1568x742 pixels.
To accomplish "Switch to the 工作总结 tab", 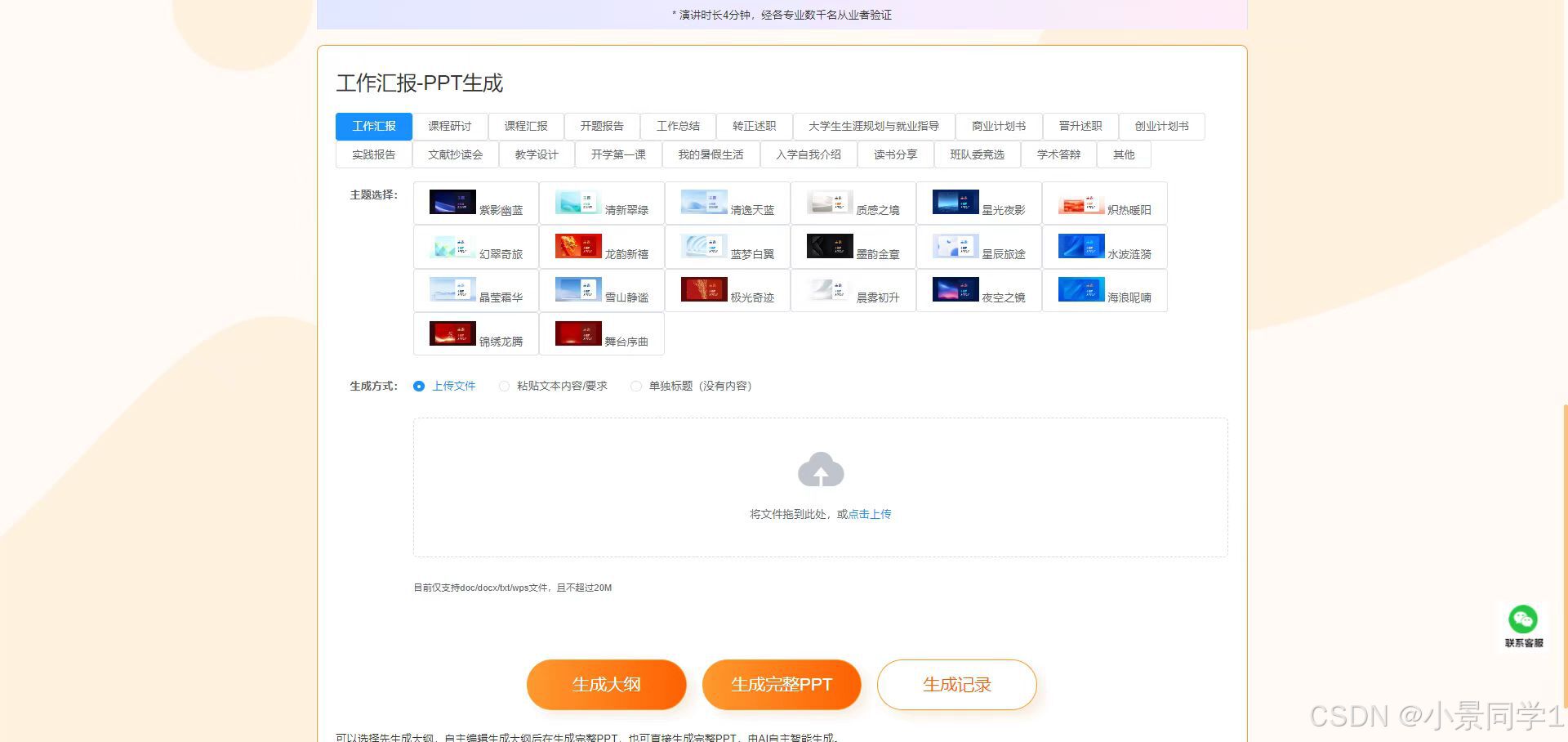I will point(678,127).
